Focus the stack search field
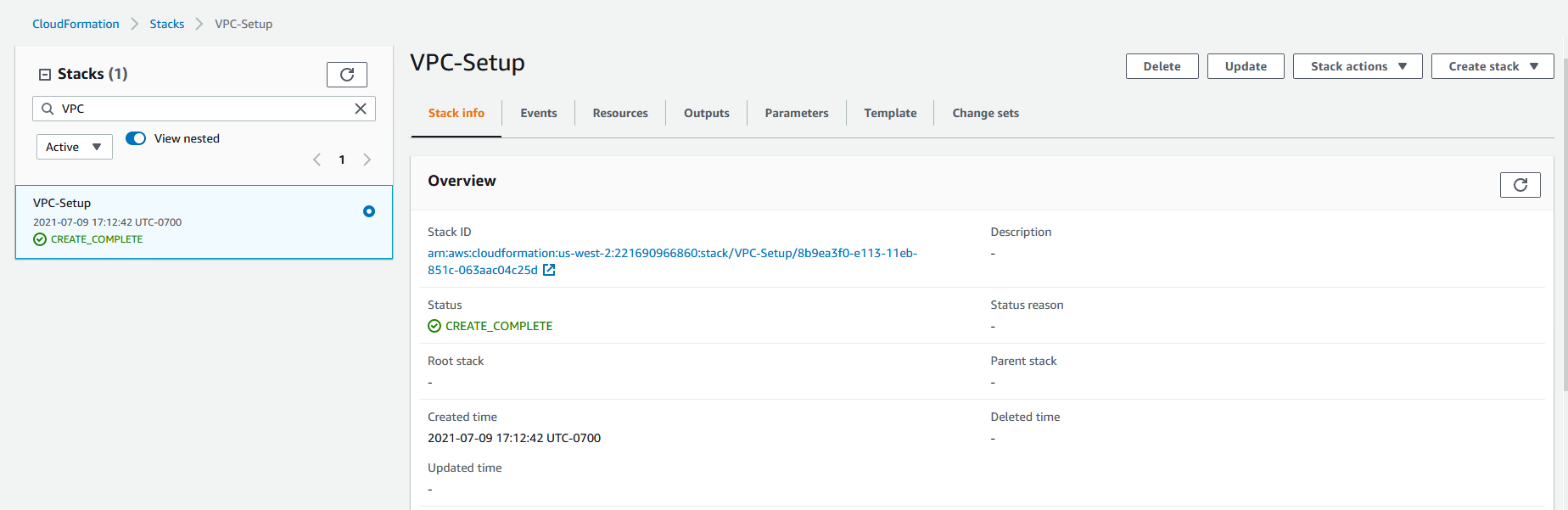This screenshot has height=510, width=1568. pyautogui.click(x=204, y=109)
